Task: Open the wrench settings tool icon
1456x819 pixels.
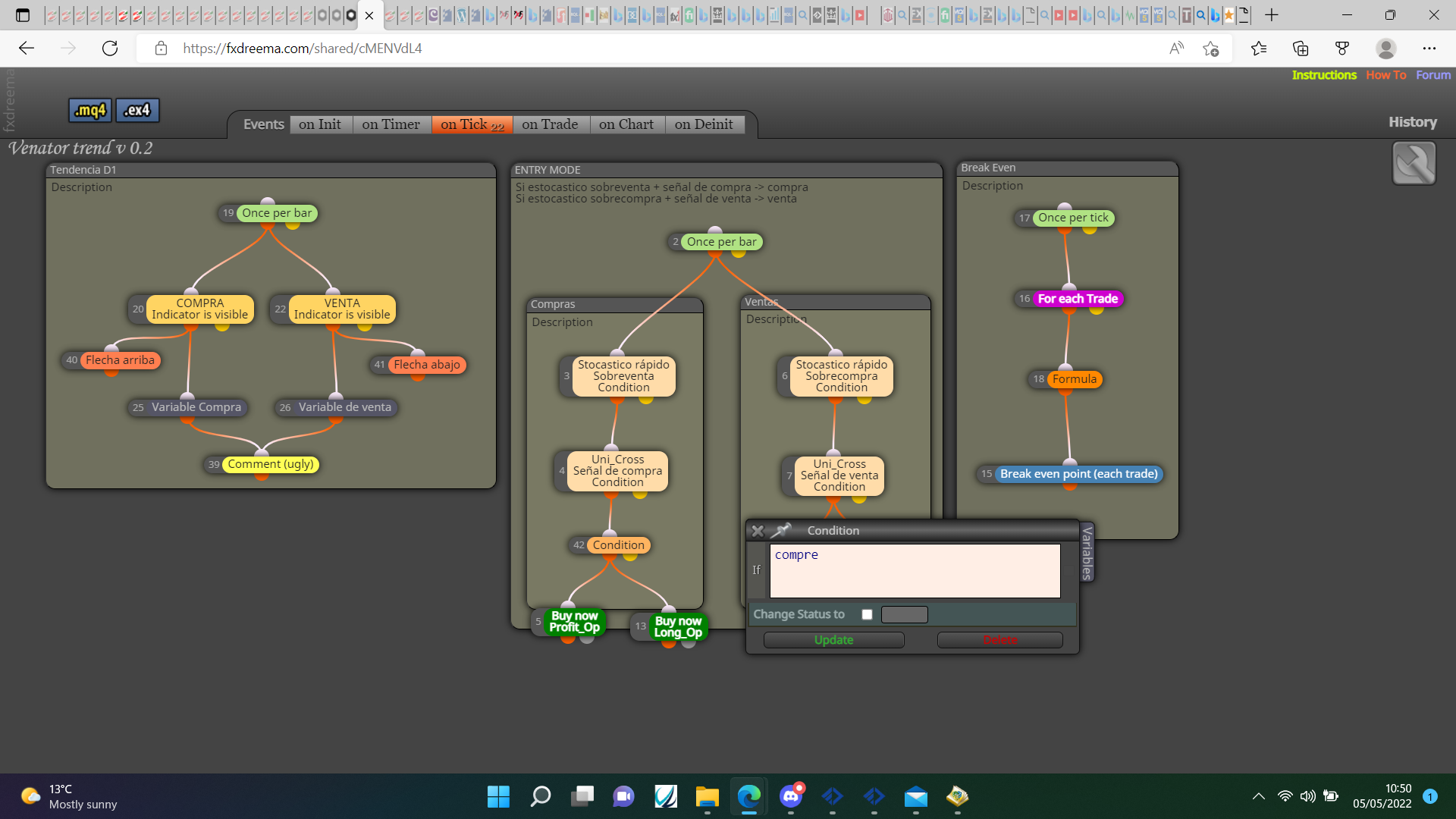Action: (1414, 163)
